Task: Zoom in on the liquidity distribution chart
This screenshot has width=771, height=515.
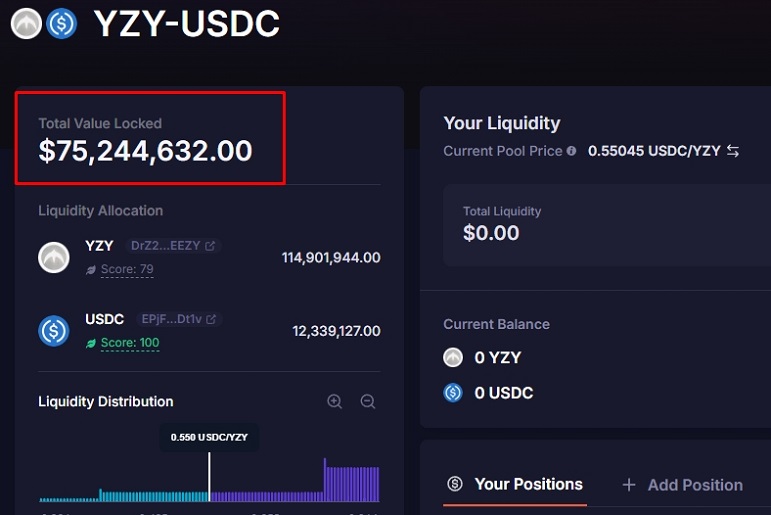Action: click(334, 401)
